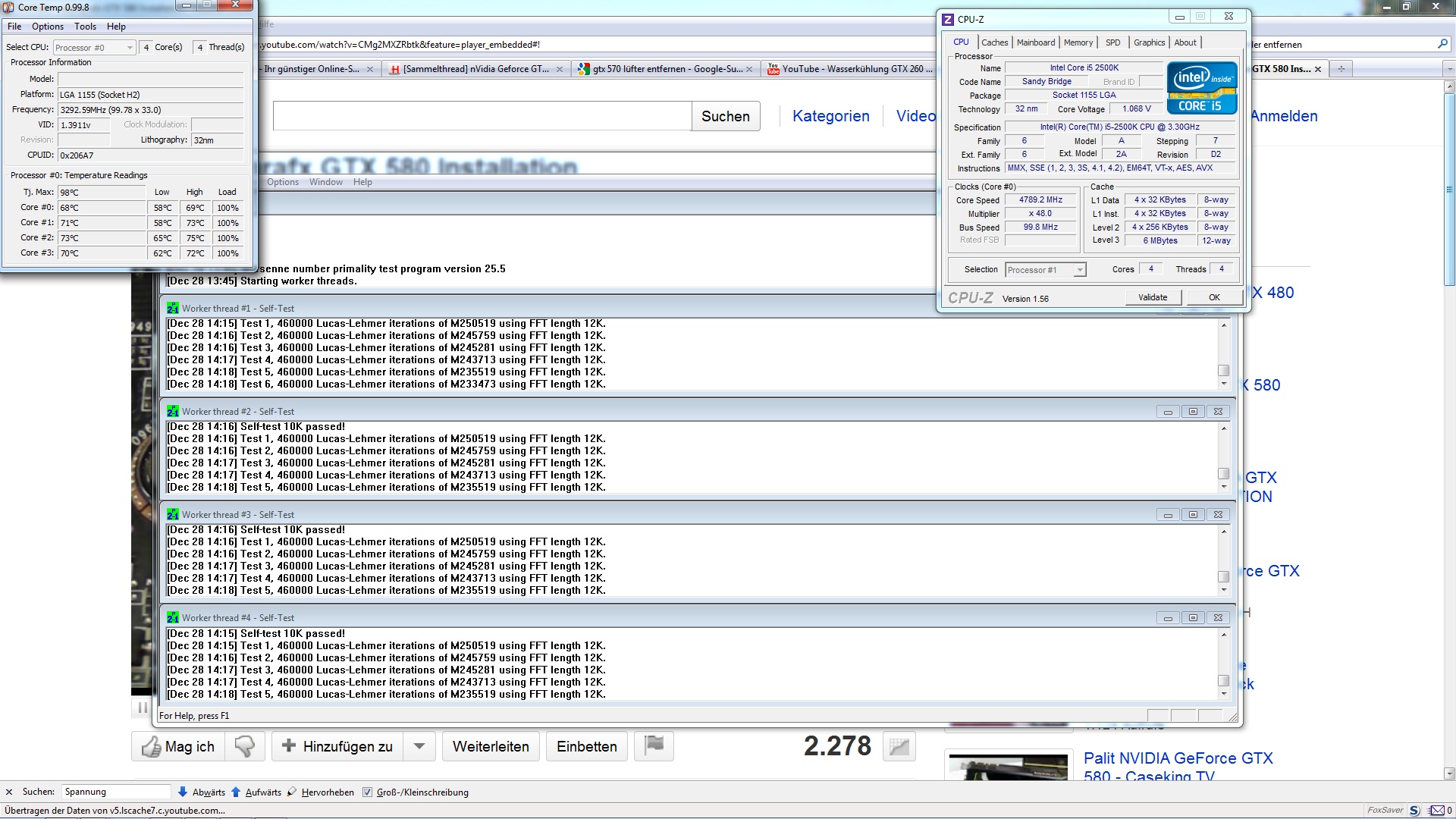Viewport: 1456px width, 819px height.
Task: Switch to CPU-Z SPD tab
Action: coord(1112,42)
